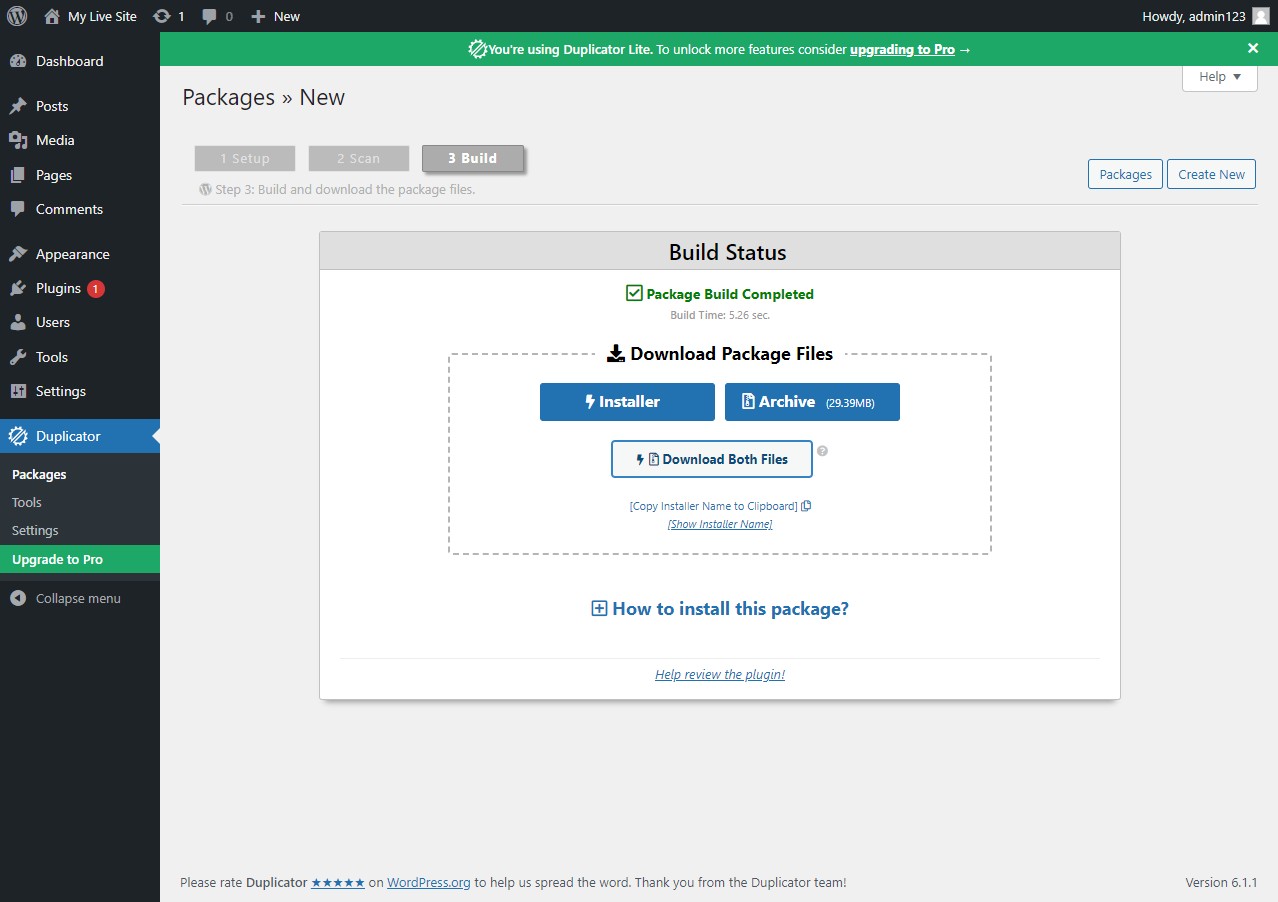Screen dimensions: 1278x902
Task: Click the Duplicator gear icon
Action: pos(18,436)
